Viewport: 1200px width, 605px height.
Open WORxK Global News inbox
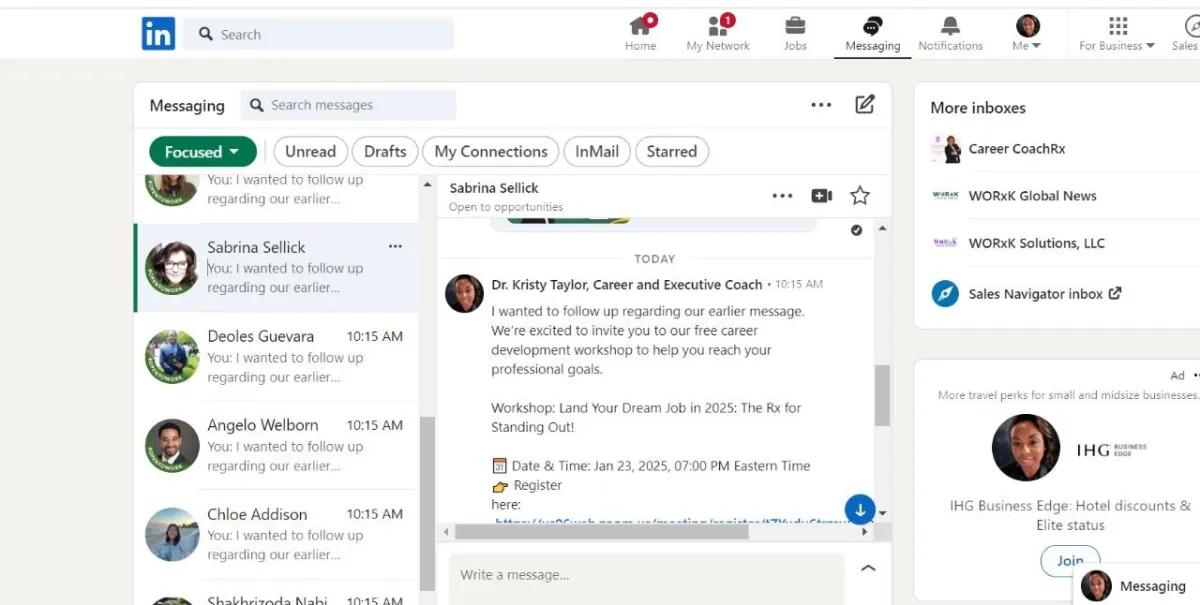(x=1032, y=196)
